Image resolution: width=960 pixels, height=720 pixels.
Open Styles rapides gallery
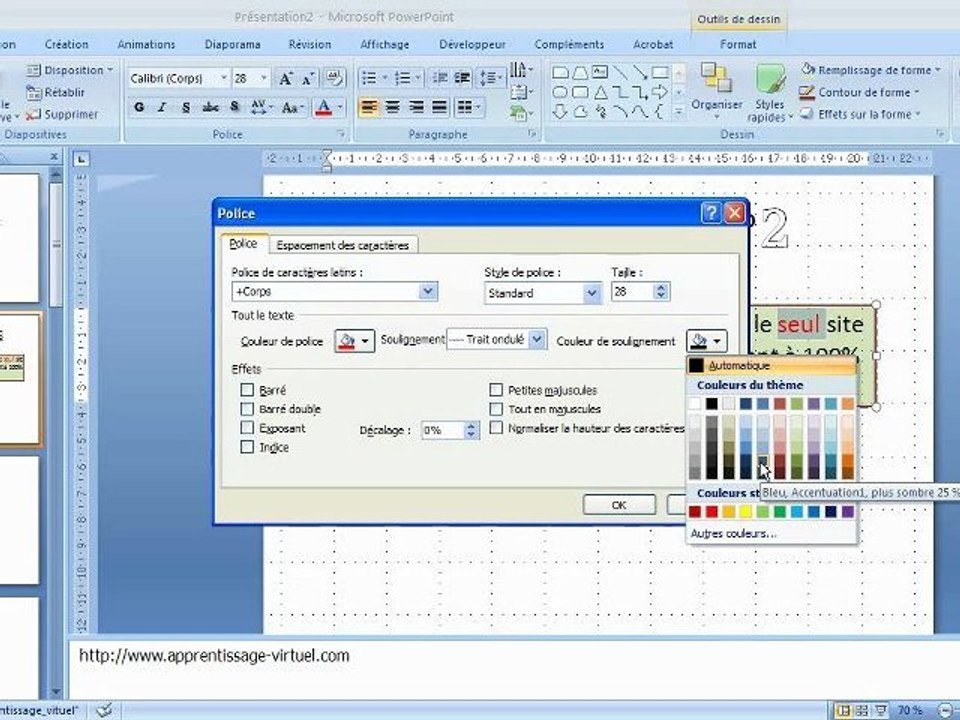point(770,93)
